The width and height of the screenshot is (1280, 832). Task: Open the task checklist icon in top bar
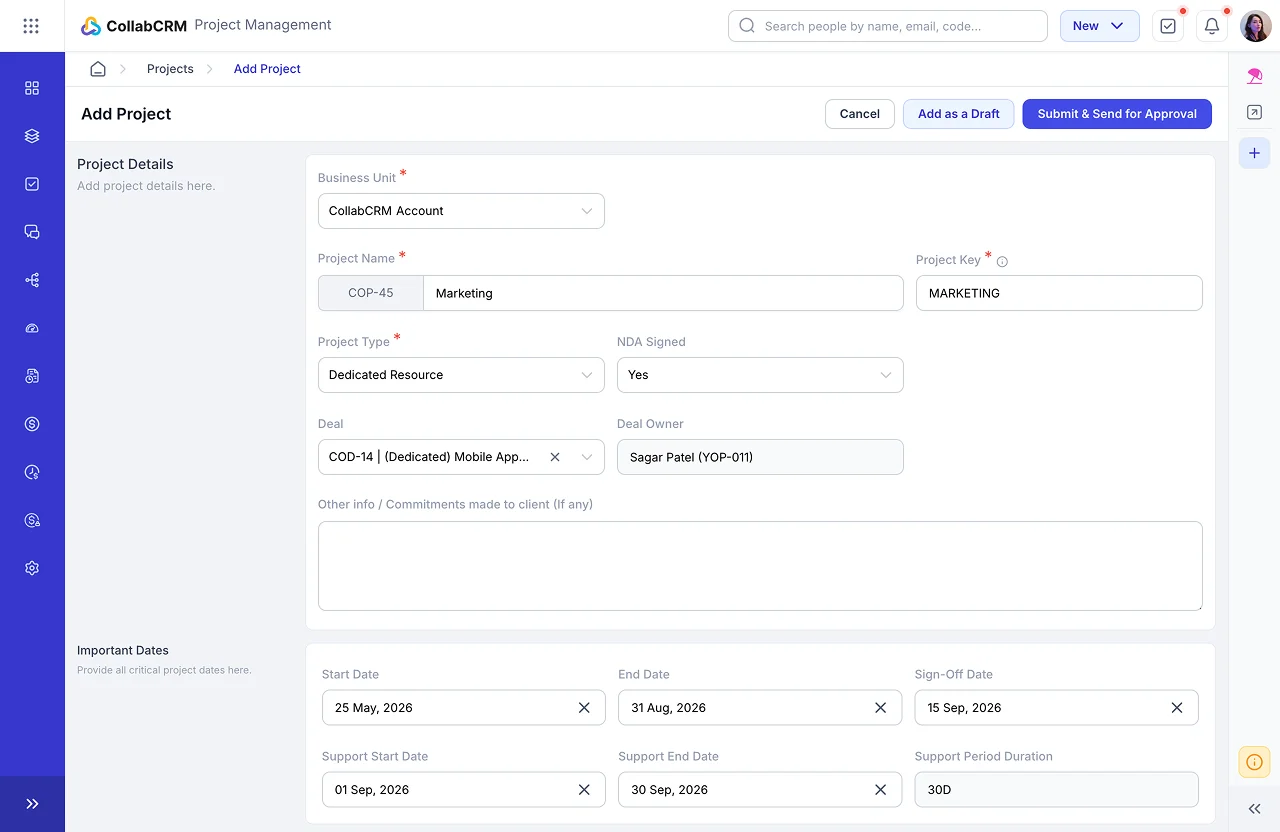1168,26
